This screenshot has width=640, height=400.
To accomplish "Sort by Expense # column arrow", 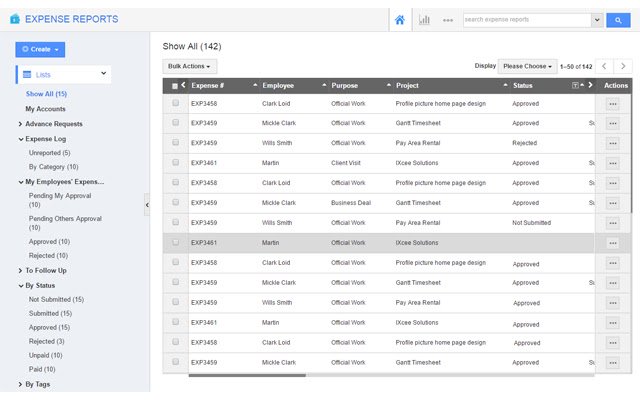I will [x=255, y=85].
